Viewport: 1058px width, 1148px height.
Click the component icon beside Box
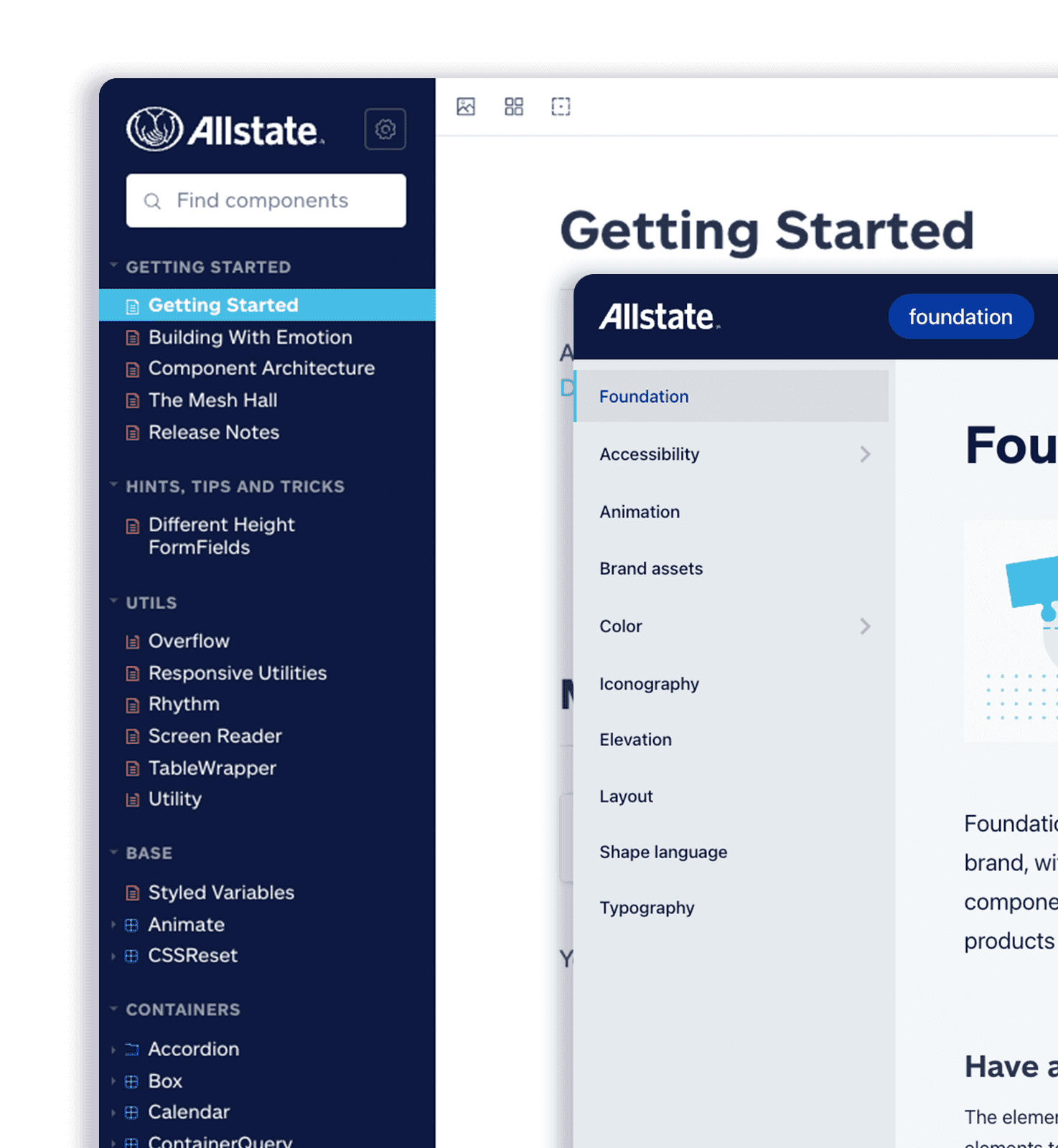tap(131, 1081)
